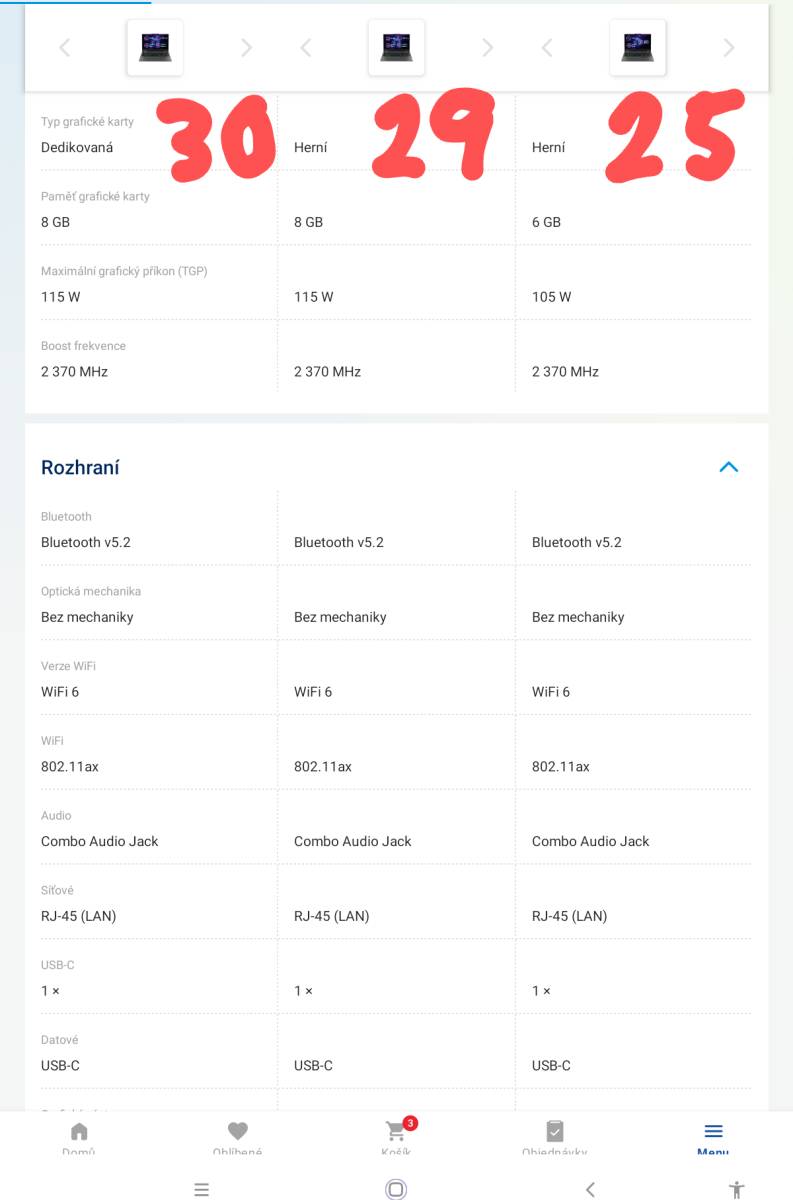The height and width of the screenshot is (1200, 793).
Task: Show next product in third column
Action: tap(729, 47)
